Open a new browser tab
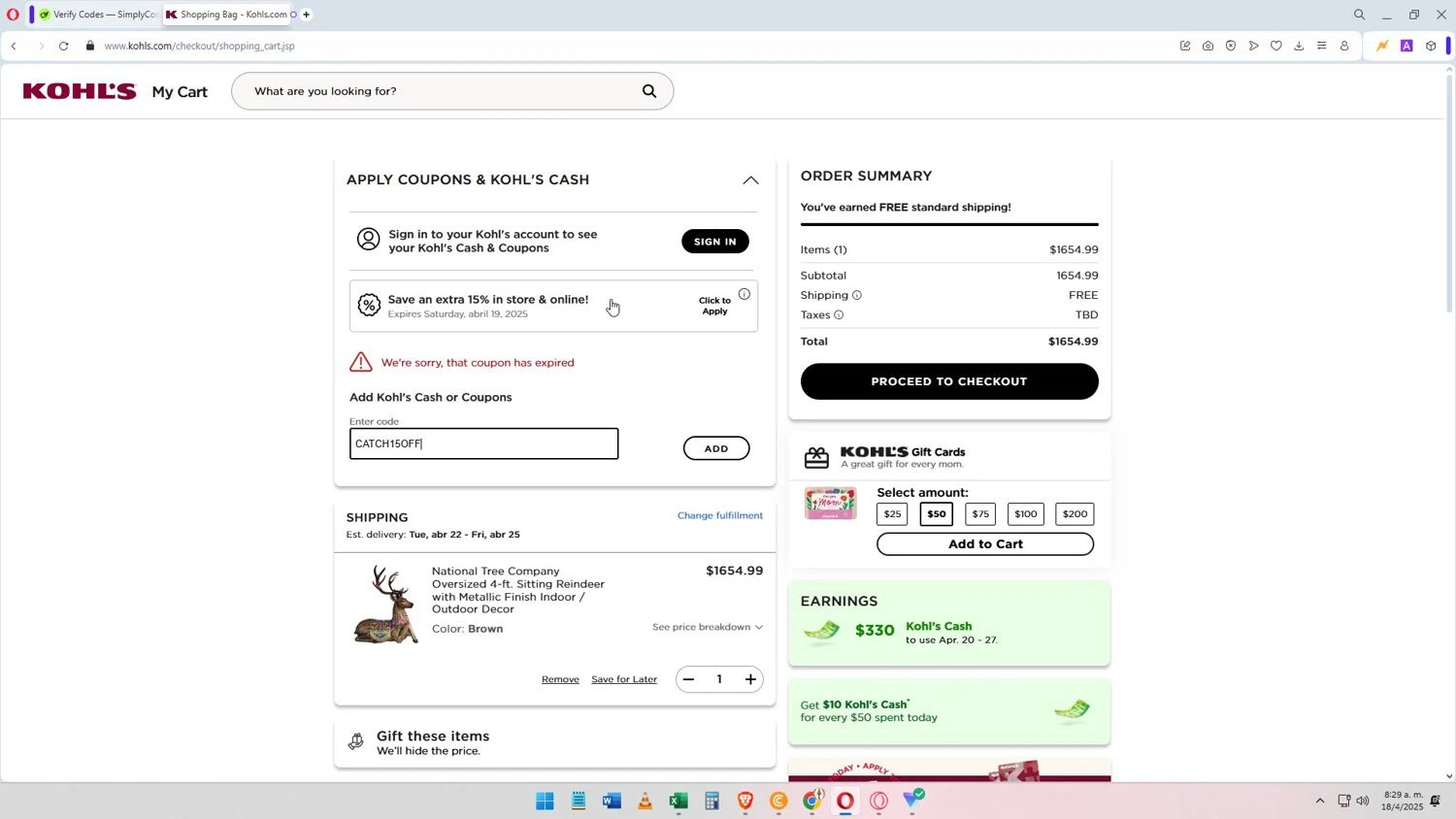Screen dimensions: 1456x819 [x=307, y=15]
